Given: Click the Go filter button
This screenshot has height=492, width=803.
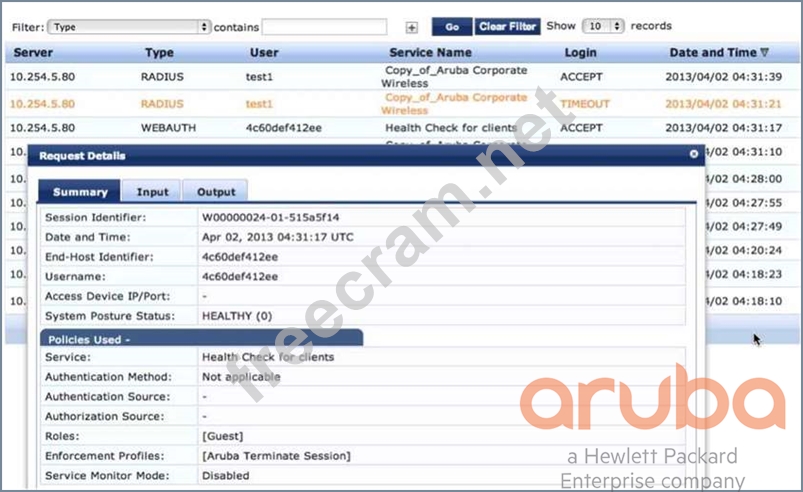Looking at the screenshot, I should (452, 27).
